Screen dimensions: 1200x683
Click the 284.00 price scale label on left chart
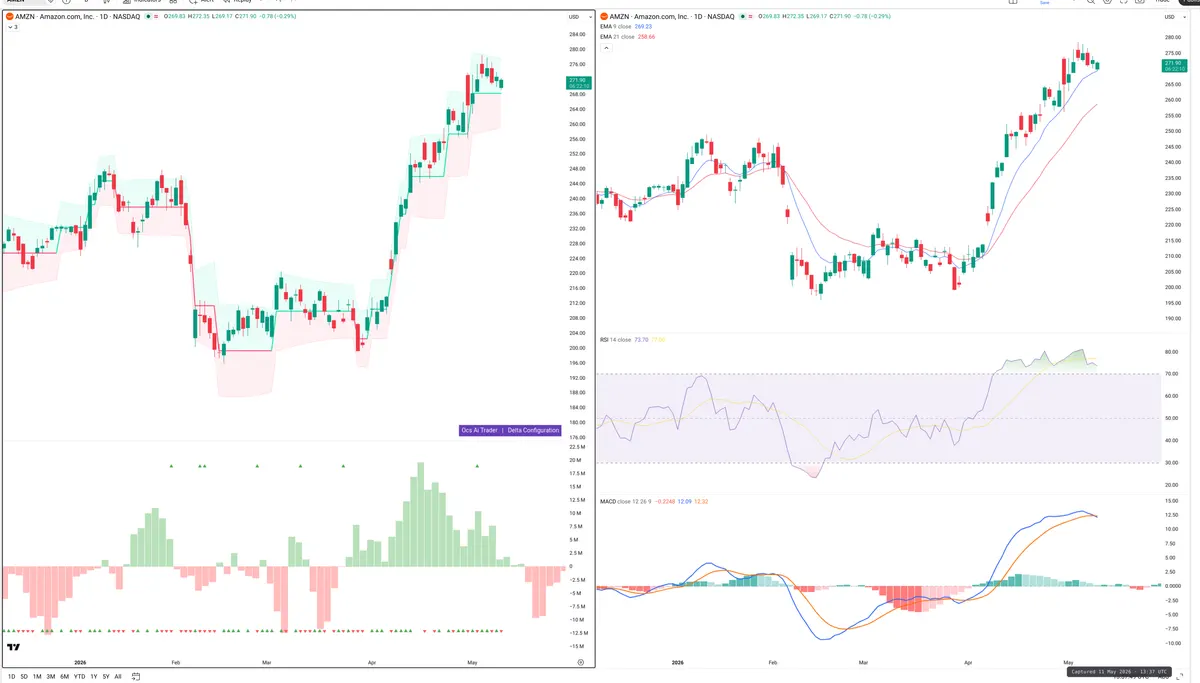click(576, 35)
